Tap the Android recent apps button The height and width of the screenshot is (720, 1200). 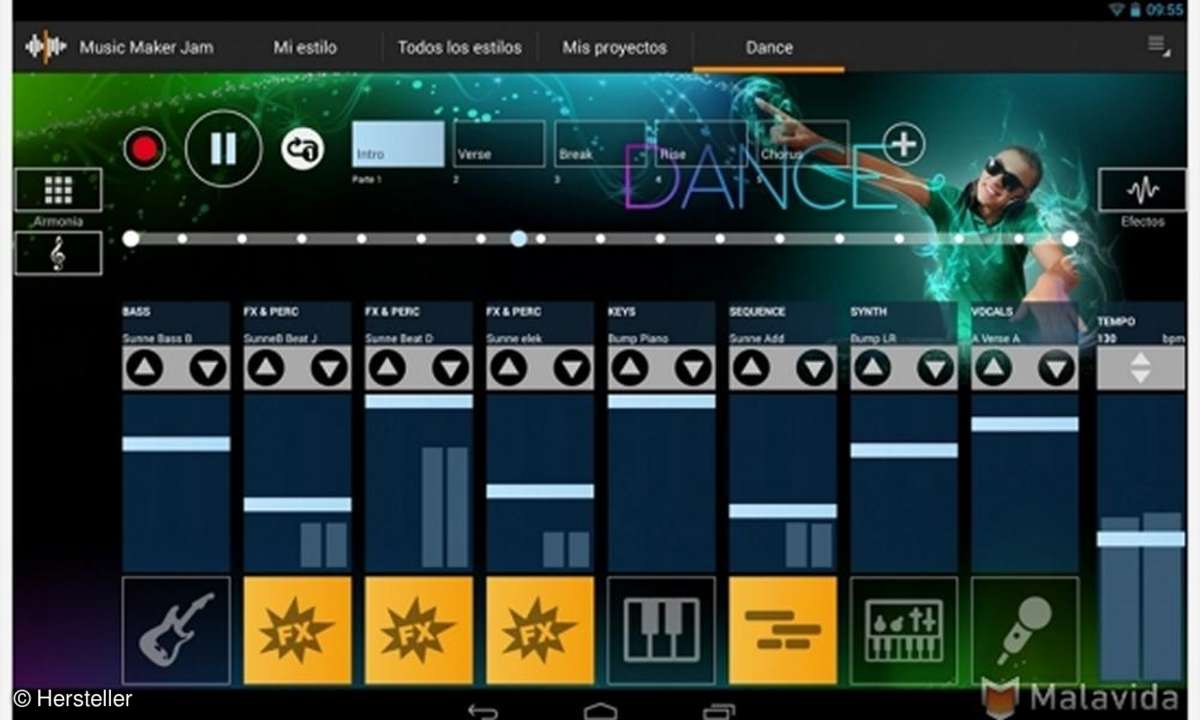(x=718, y=711)
